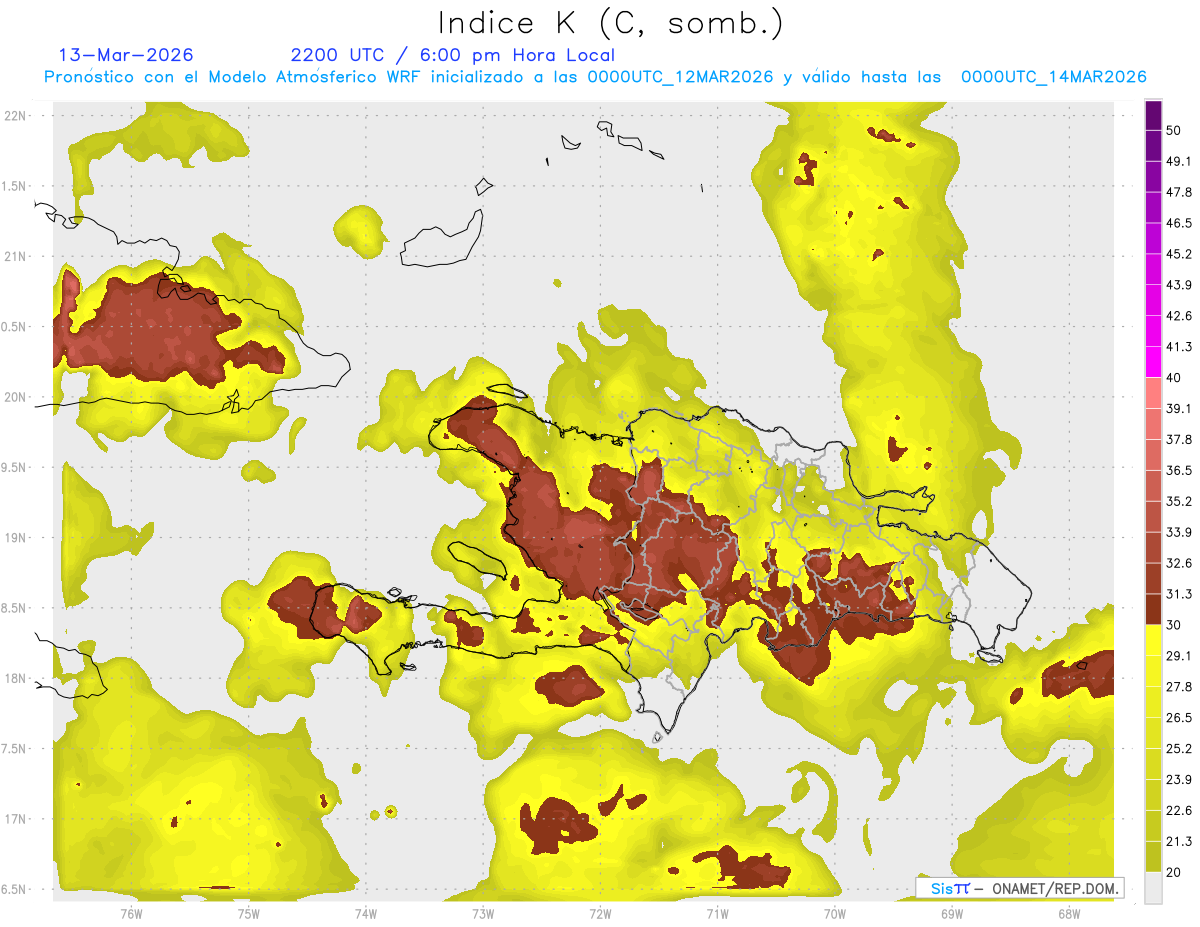This screenshot has height=927, width=1200.
Task: Click the latitude label "18N"
Action: (x=16, y=679)
